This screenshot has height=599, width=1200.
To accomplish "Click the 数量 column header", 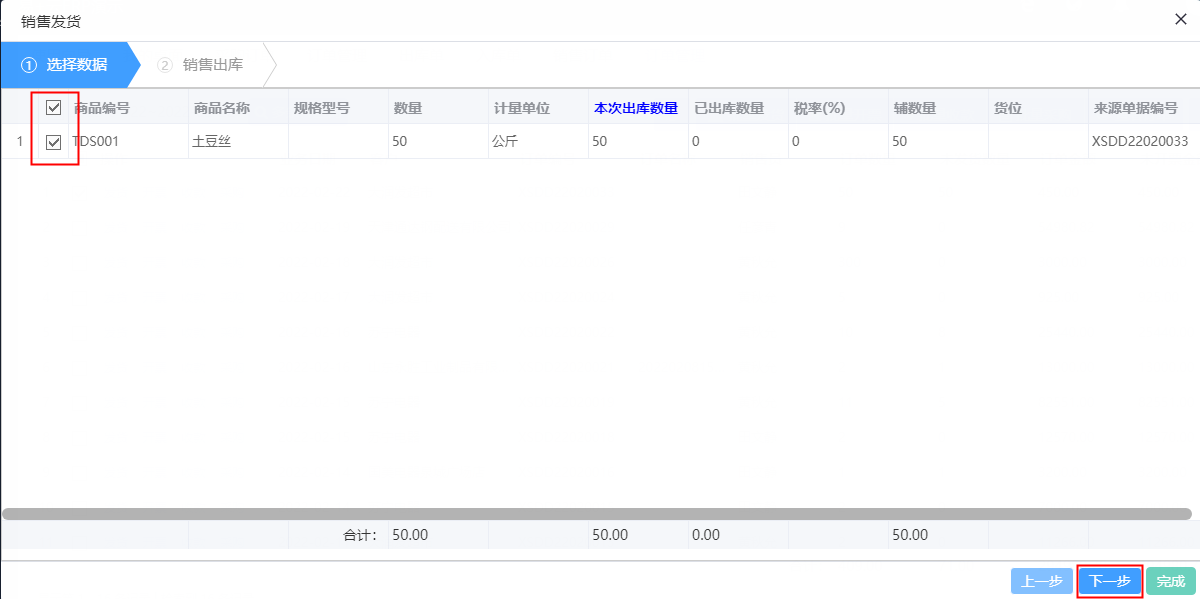I will tap(404, 106).
